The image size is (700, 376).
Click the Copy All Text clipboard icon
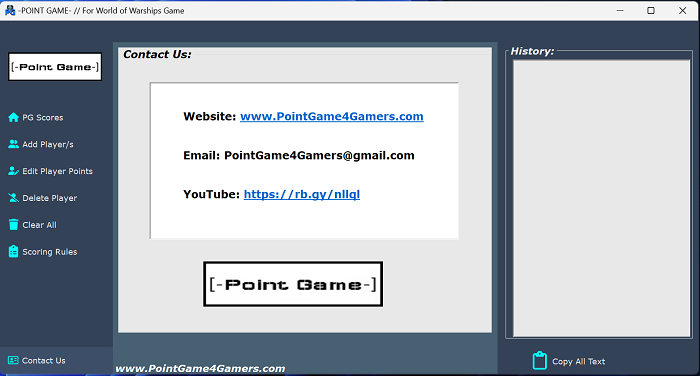[540, 360]
